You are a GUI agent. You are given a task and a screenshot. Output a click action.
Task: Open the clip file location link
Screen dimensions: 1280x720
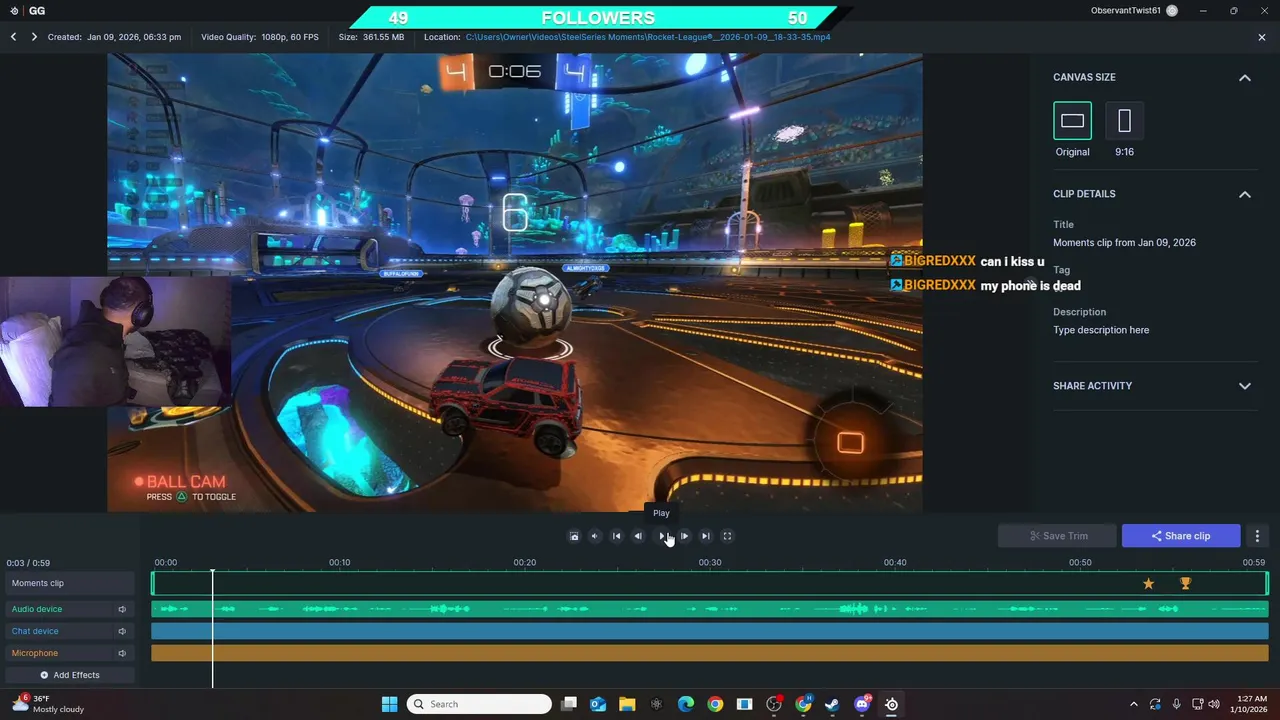click(x=648, y=37)
